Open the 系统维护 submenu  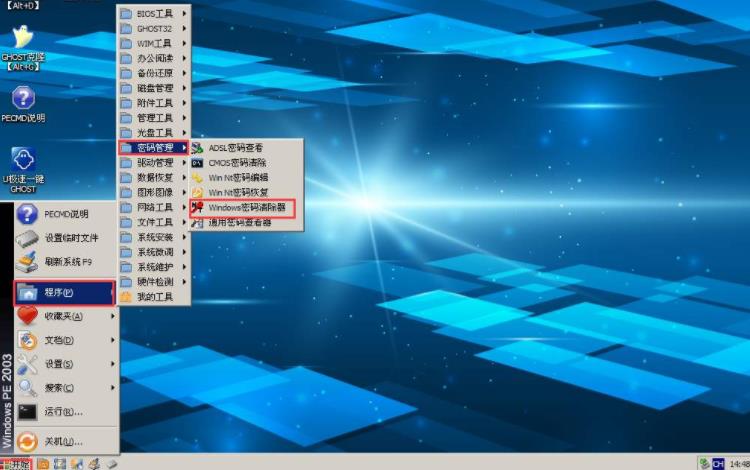point(154,267)
